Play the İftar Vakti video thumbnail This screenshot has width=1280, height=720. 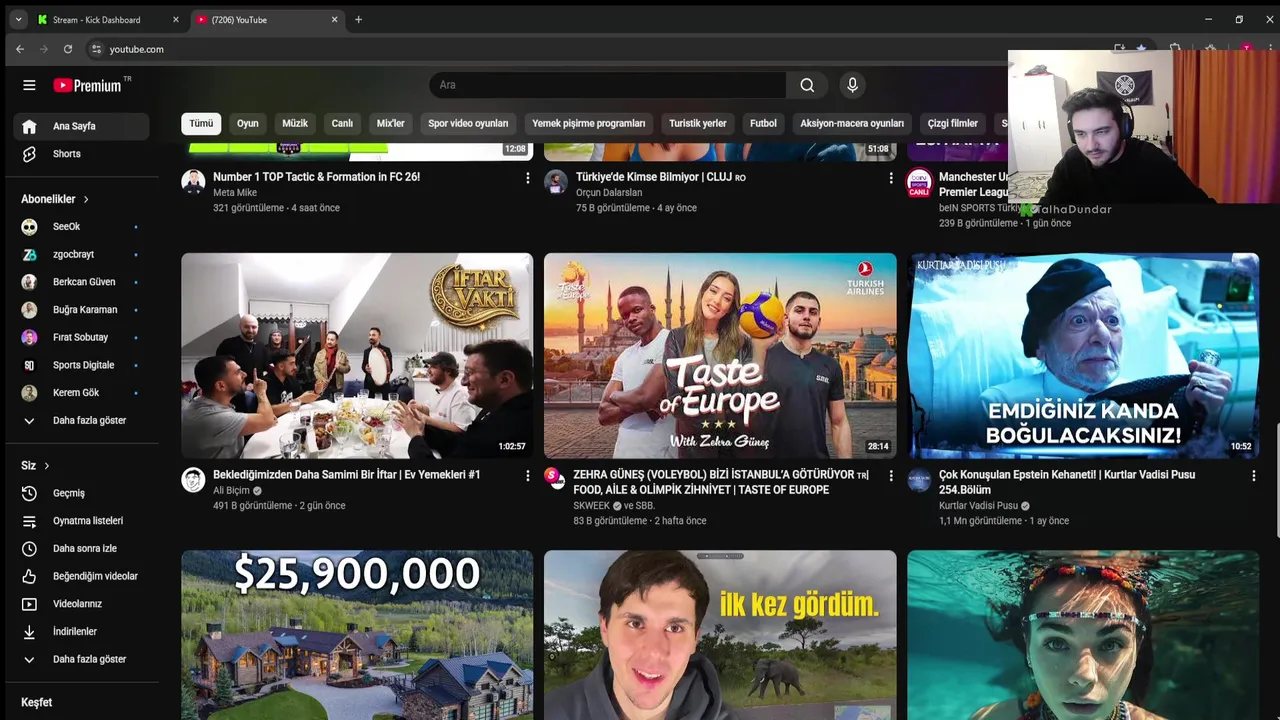pos(357,356)
